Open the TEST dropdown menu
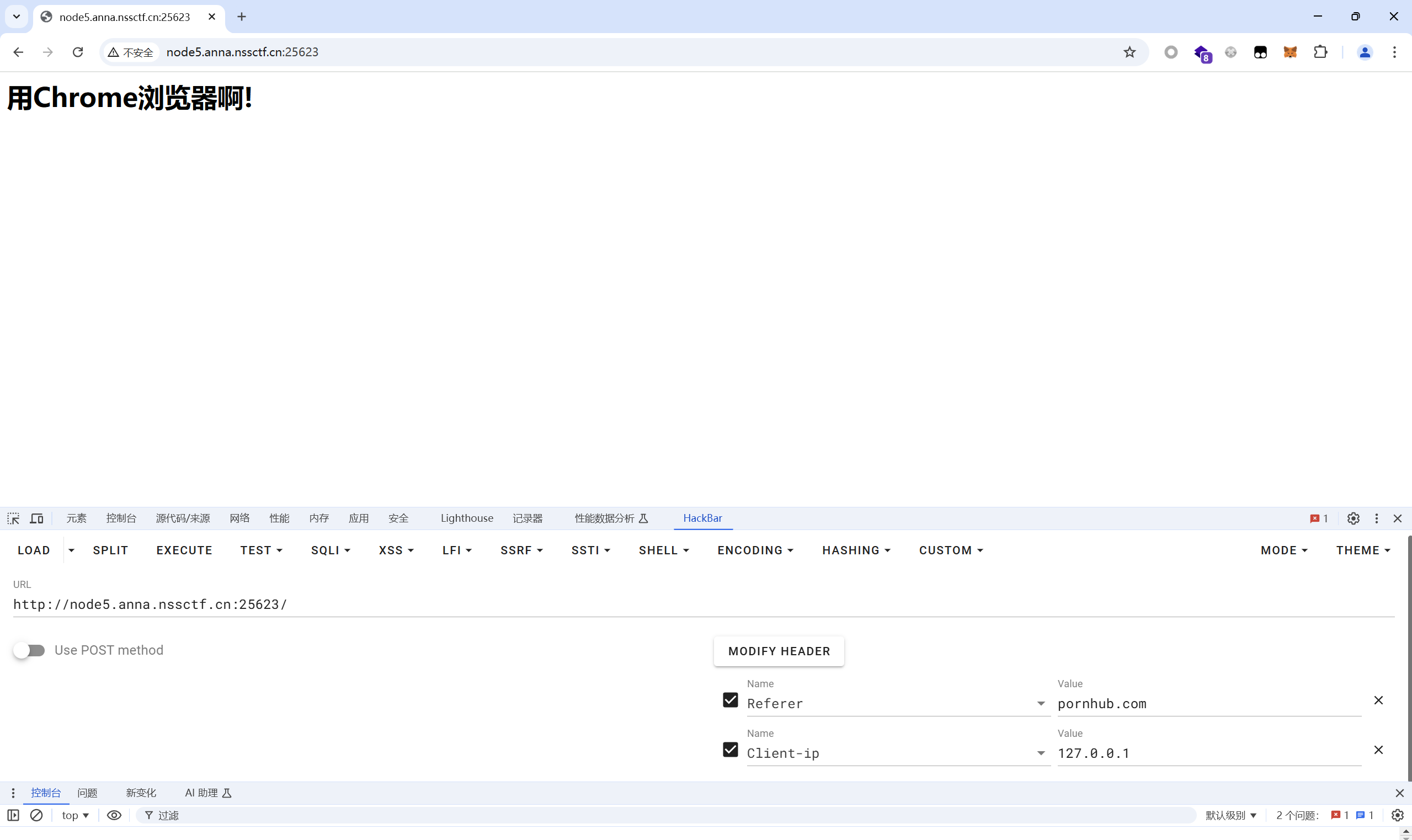 tap(261, 550)
